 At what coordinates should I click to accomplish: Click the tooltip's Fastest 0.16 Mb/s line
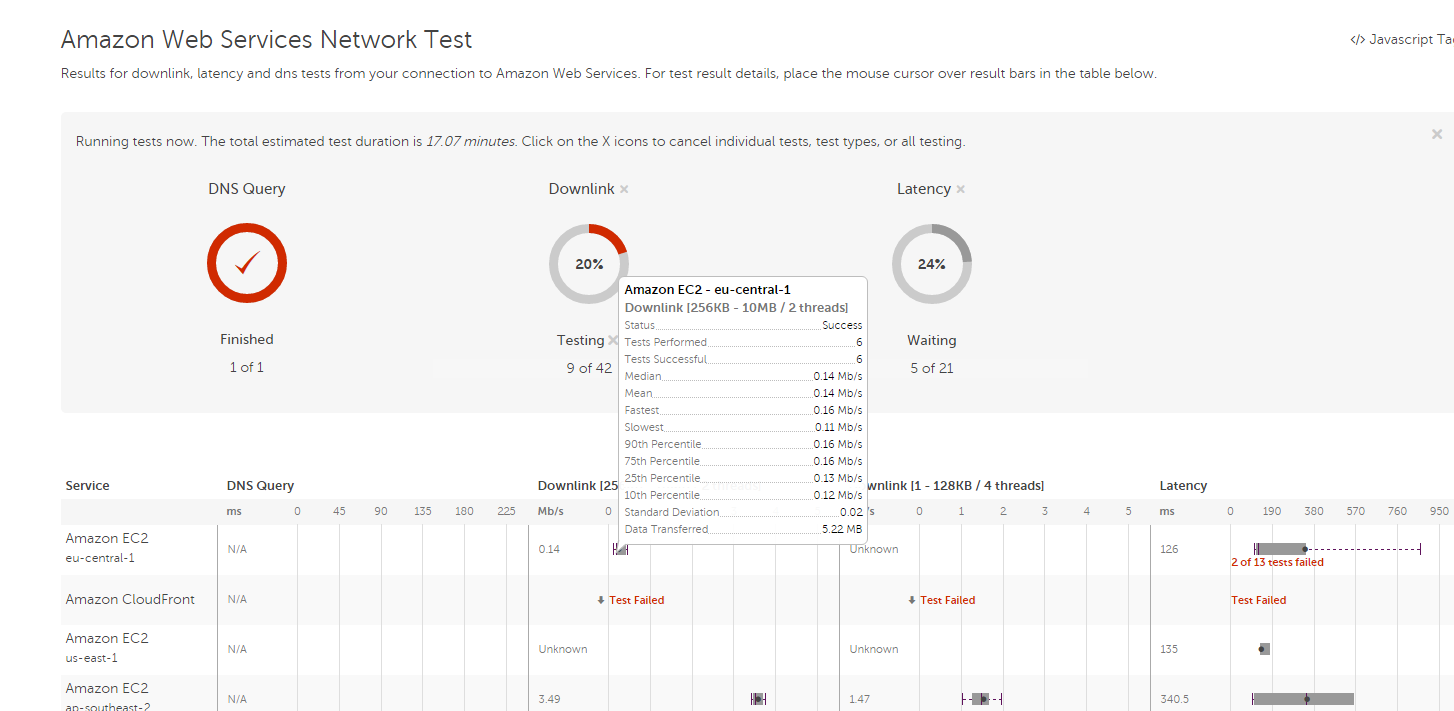point(743,410)
